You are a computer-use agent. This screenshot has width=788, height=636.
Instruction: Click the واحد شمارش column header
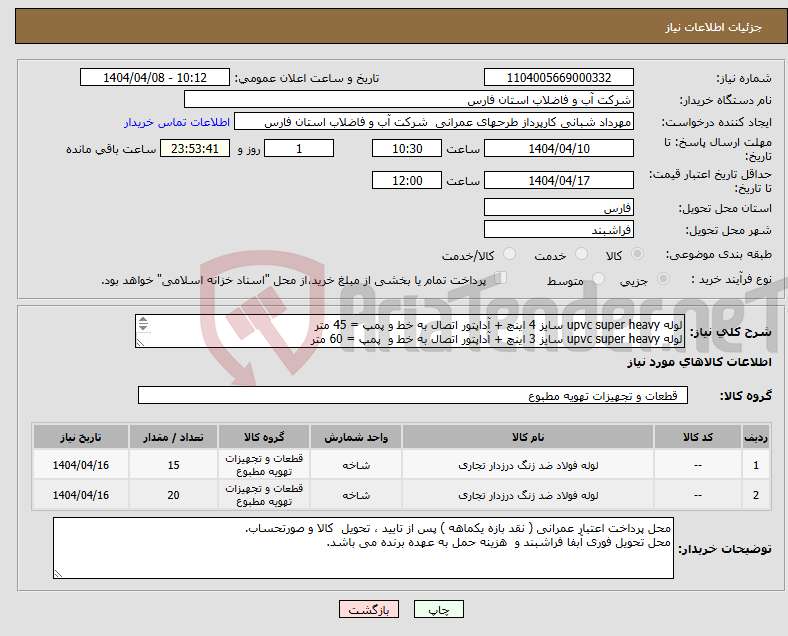point(356,437)
